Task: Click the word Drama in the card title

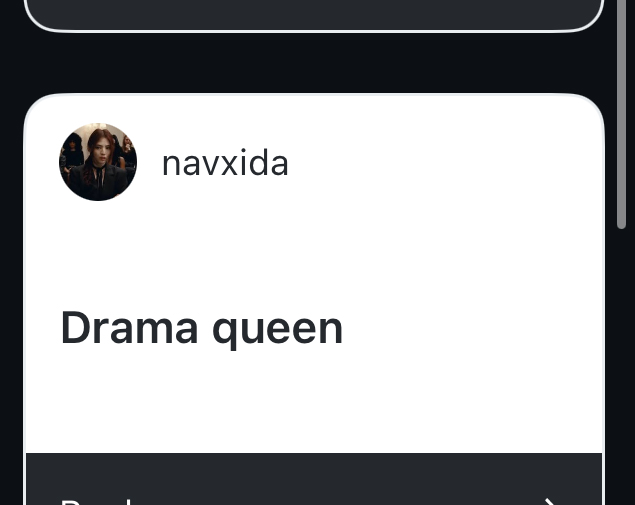Action: (x=130, y=327)
